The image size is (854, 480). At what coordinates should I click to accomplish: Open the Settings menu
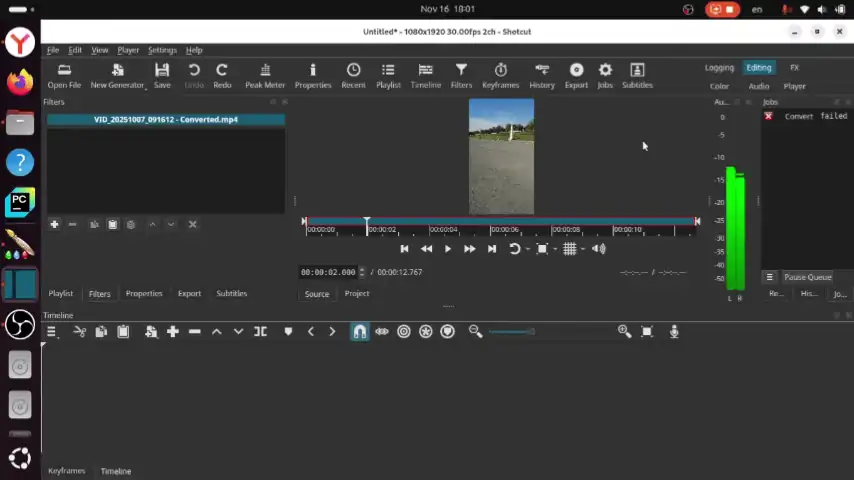tap(162, 50)
